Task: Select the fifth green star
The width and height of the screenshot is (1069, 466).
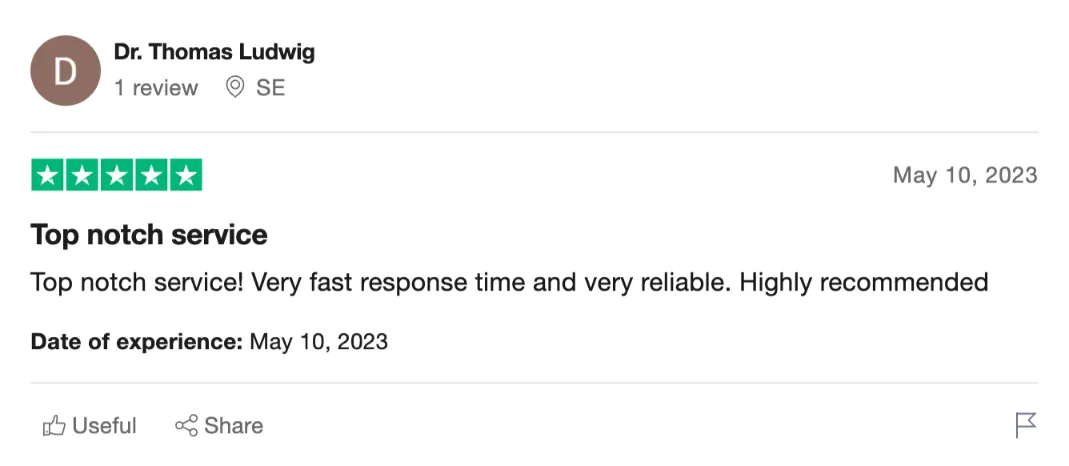Action: (186, 176)
